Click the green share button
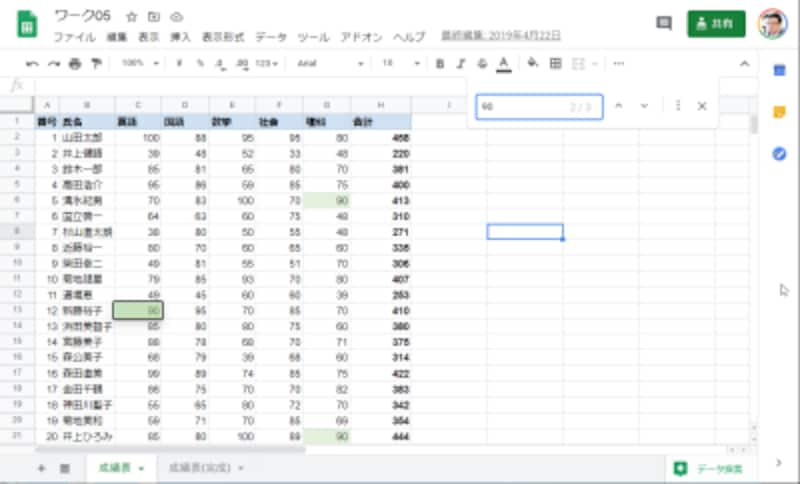Screen dimensions: 800x484 pyautogui.click(x=716, y=23)
